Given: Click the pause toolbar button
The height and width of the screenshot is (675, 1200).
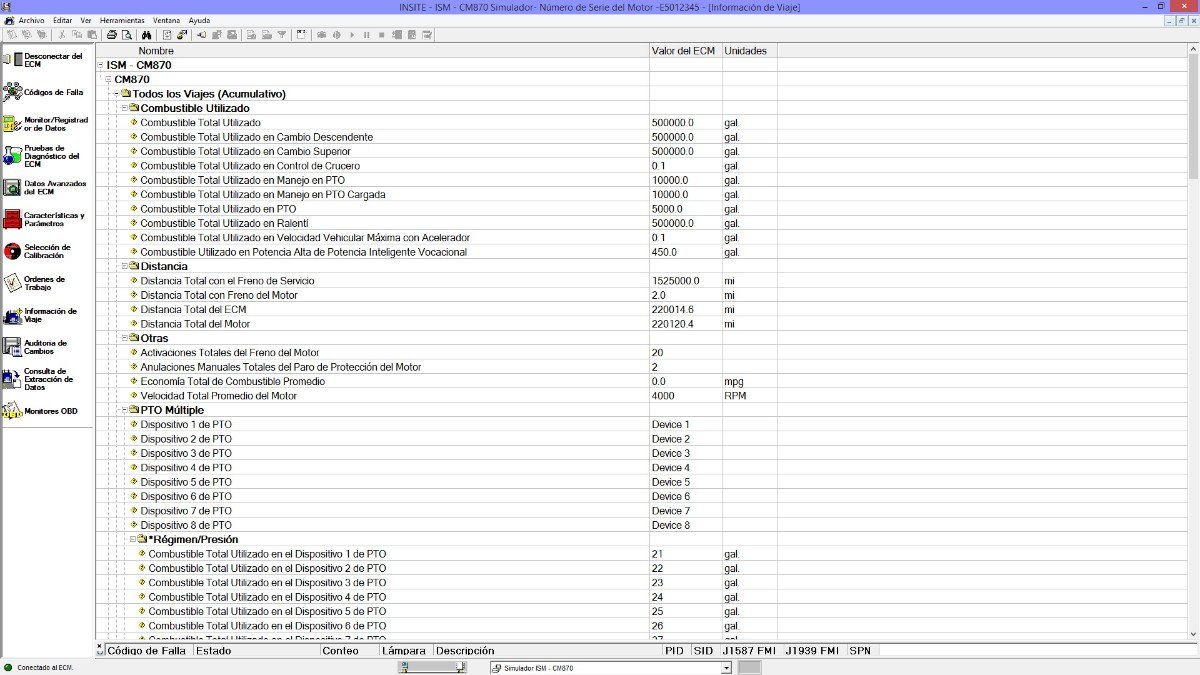Looking at the screenshot, I should tap(367, 35).
